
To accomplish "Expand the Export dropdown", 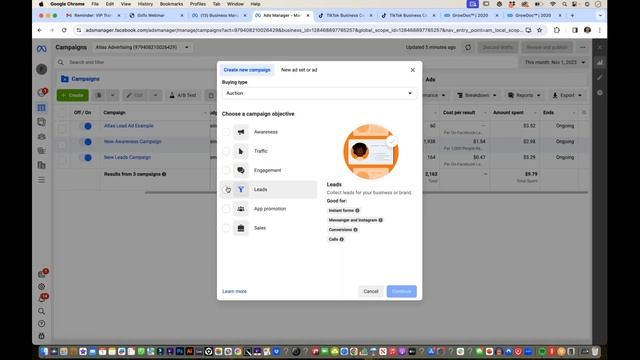I will tap(567, 95).
